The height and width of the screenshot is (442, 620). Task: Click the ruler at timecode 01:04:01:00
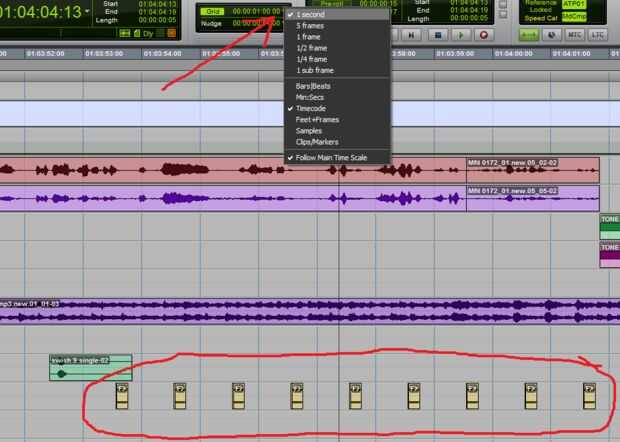(571, 53)
